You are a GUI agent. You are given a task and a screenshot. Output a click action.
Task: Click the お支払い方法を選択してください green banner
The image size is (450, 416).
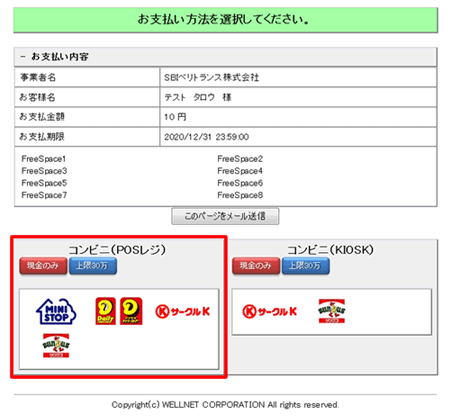(x=225, y=20)
